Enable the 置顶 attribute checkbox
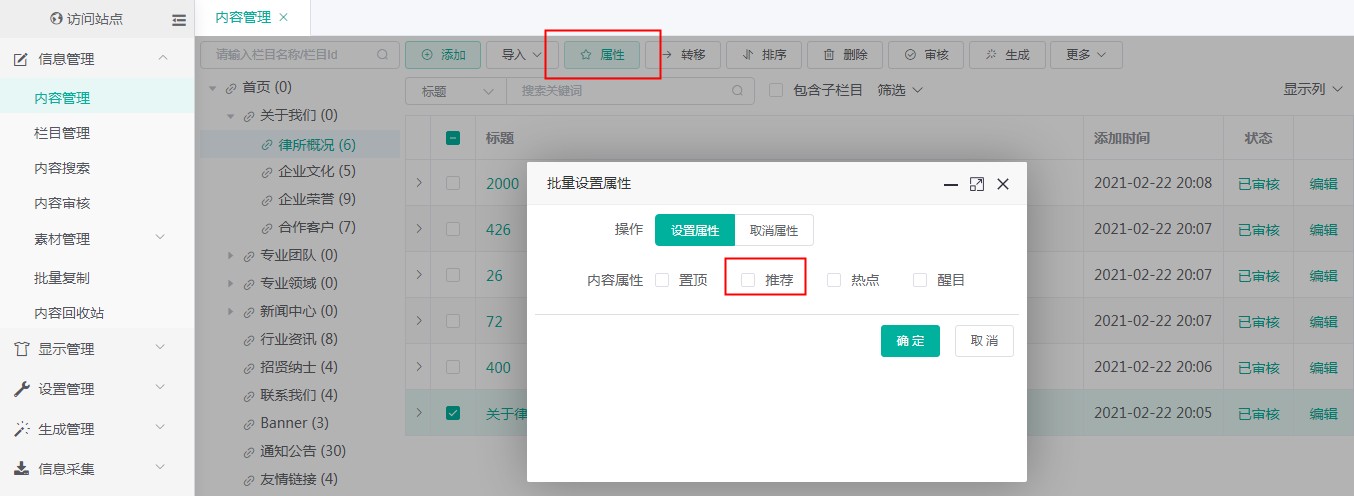 [662, 281]
